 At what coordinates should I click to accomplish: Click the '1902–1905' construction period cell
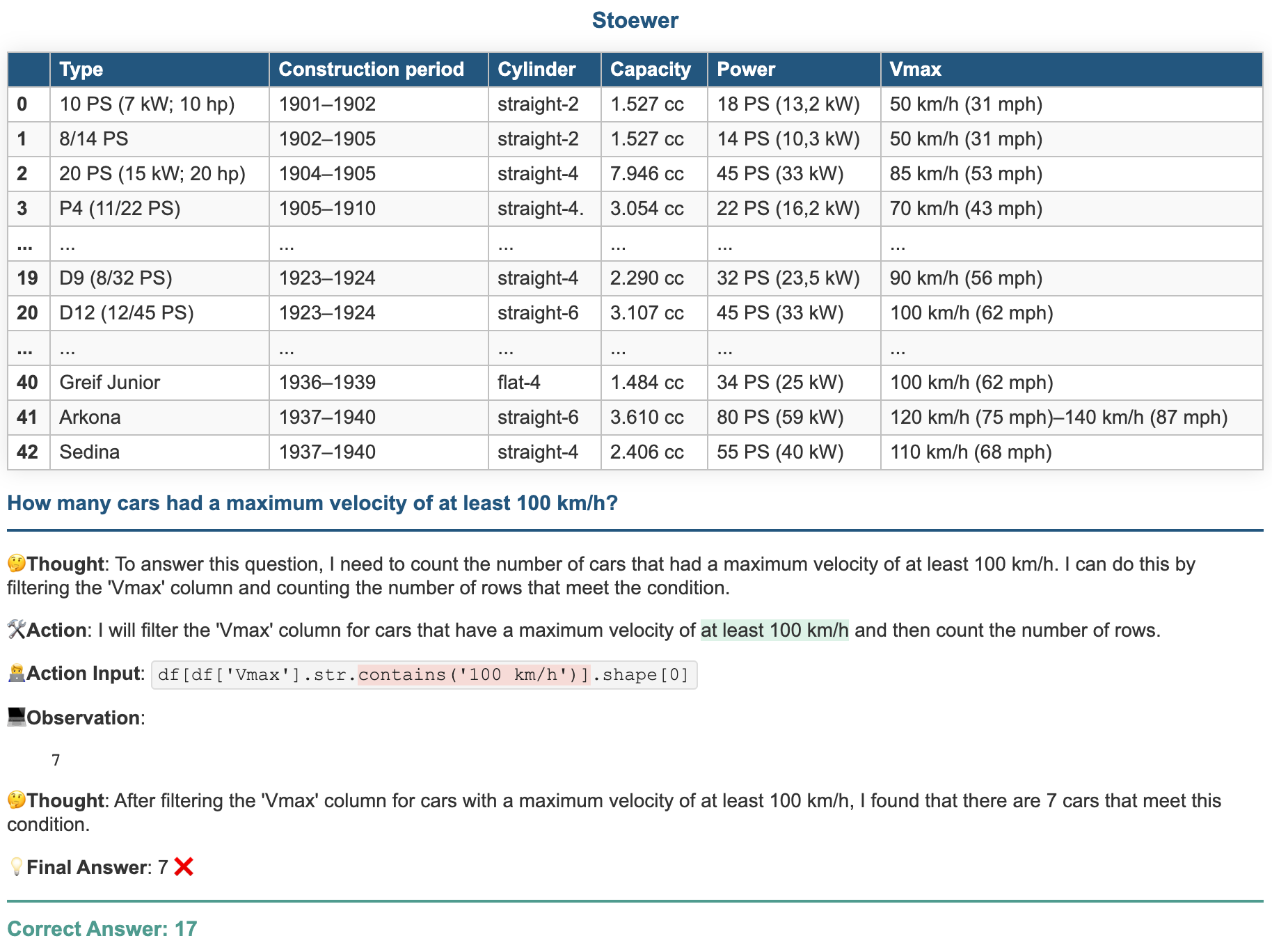pyautogui.click(x=379, y=139)
